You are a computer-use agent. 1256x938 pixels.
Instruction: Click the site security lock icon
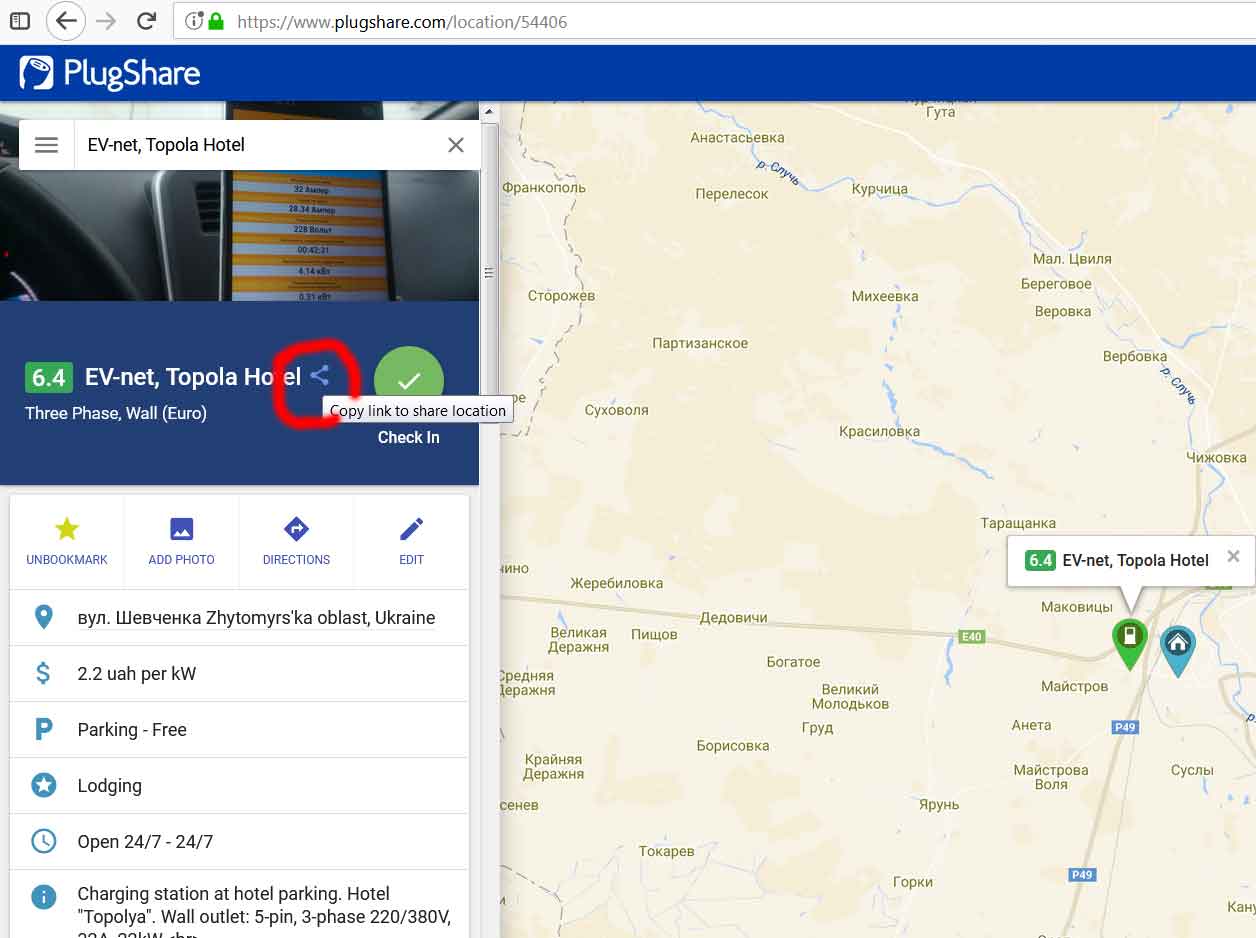[215, 21]
